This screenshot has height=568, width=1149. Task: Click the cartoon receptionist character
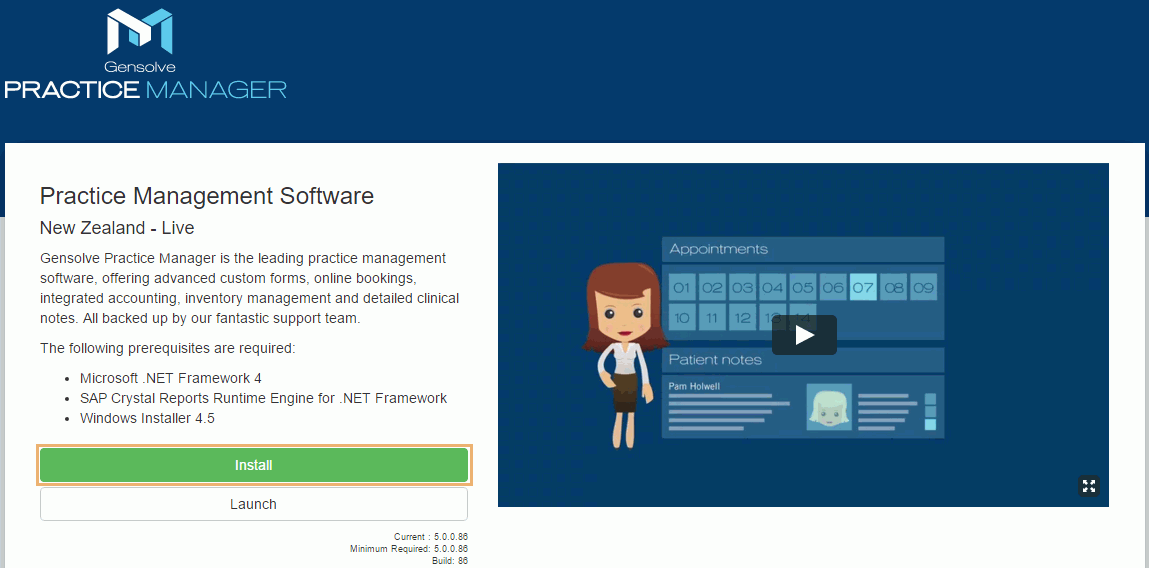618,350
